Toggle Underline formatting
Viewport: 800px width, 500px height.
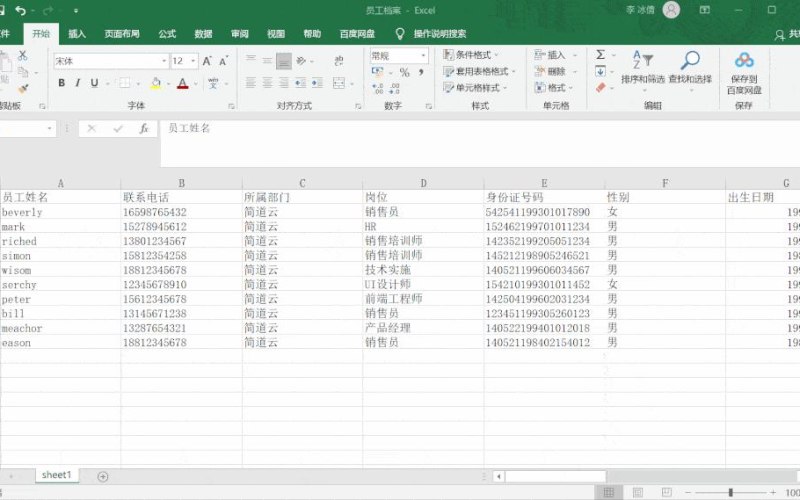pyautogui.click(x=94, y=83)
